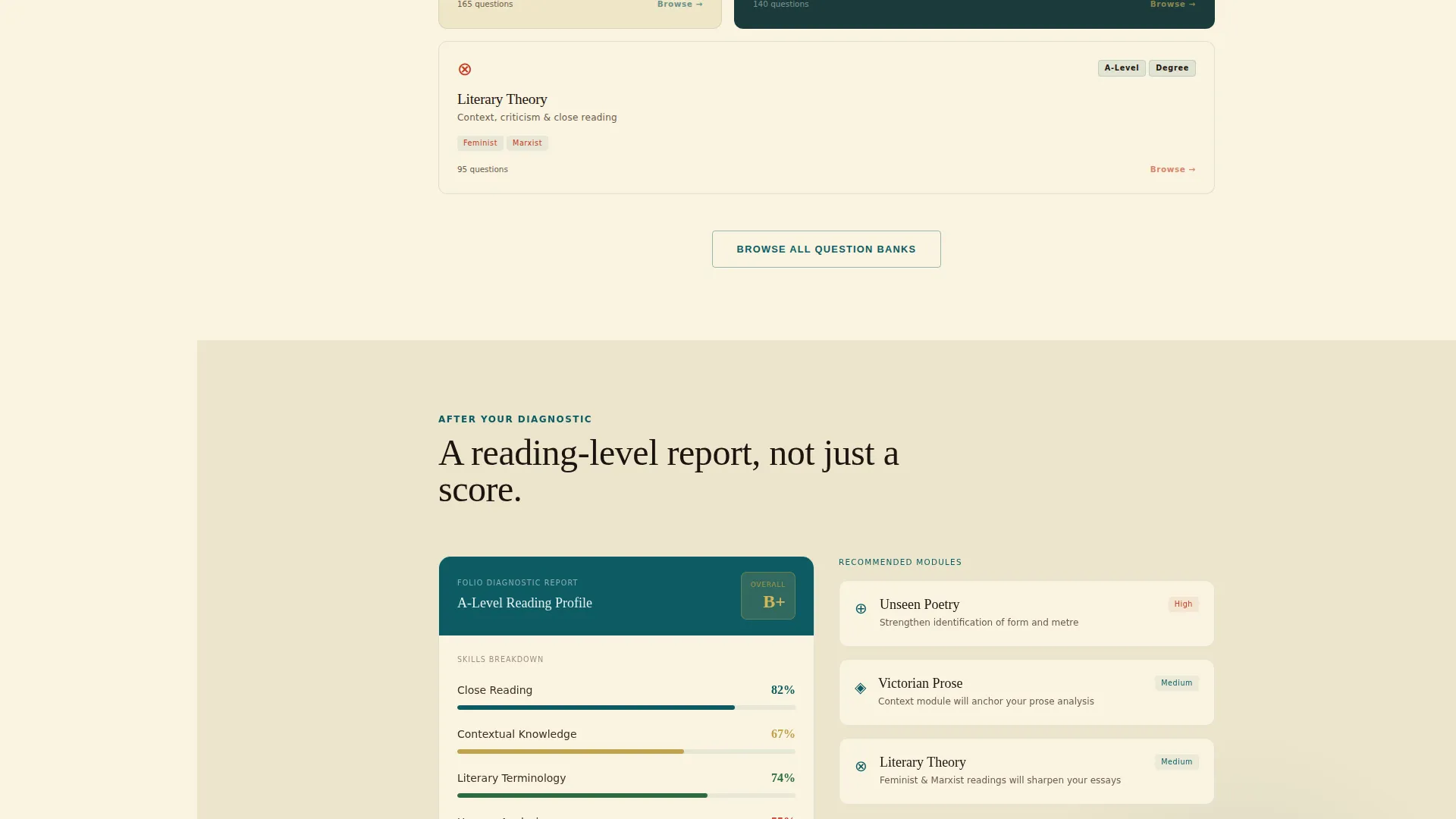
Task: Click Browse All Question Banks button
Action: (826, 249)
